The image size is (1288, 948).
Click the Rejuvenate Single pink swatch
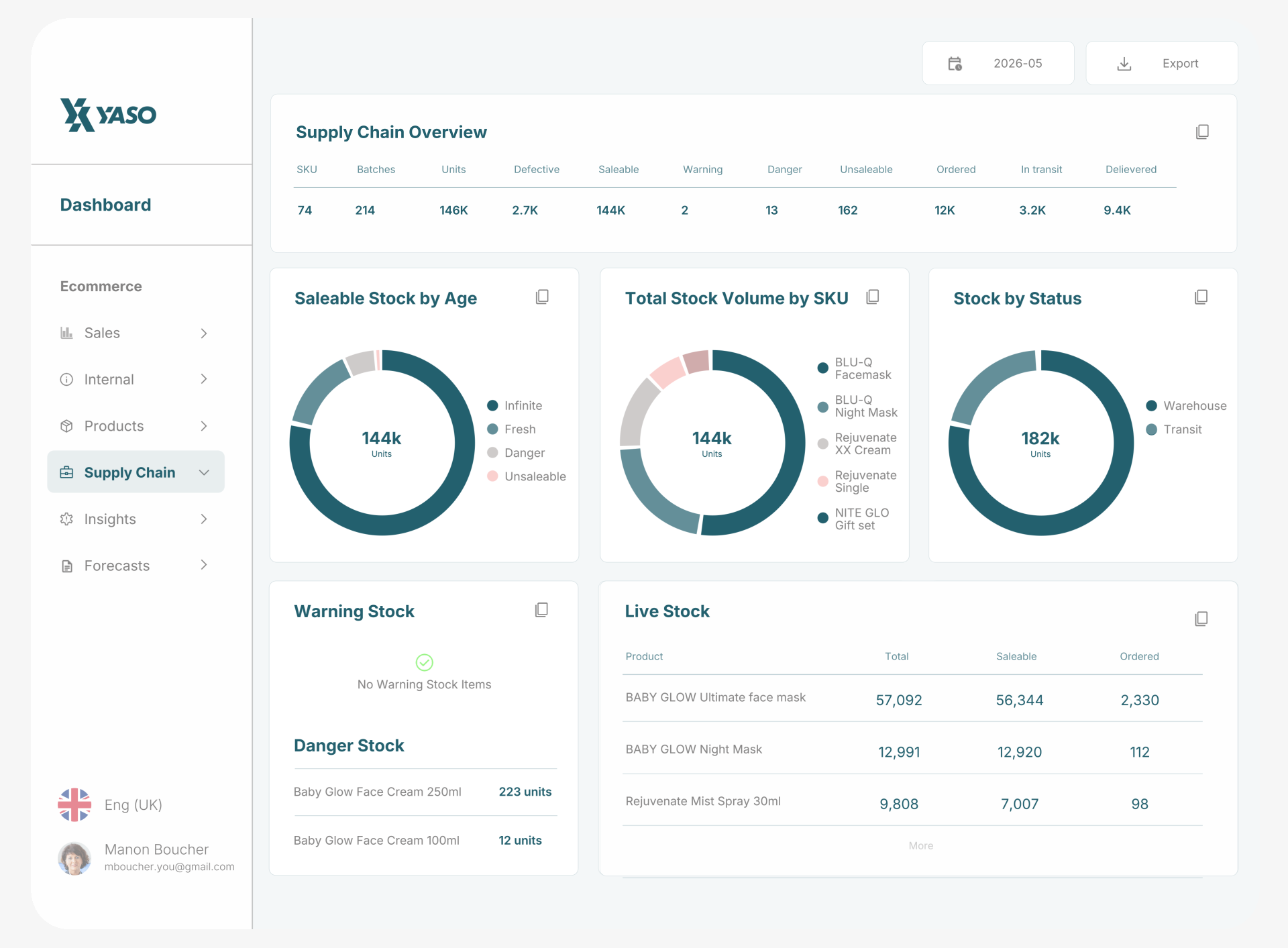click(x=822, y=481)
